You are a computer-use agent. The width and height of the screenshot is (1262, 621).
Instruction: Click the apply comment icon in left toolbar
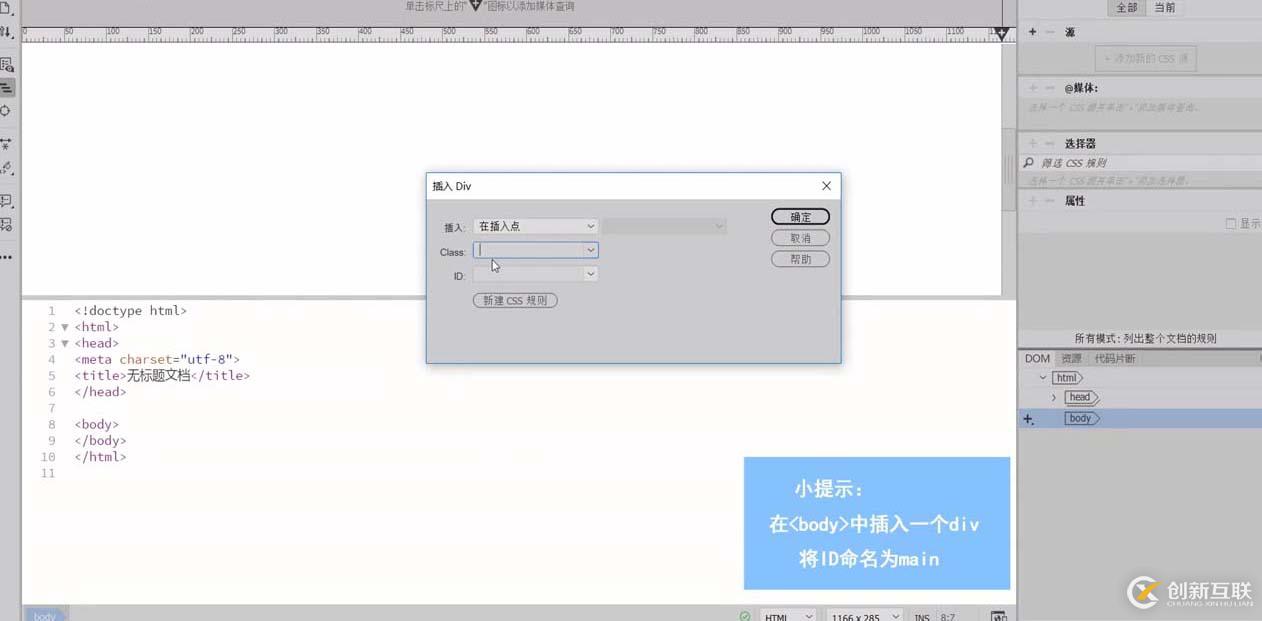pyautogui.click(x=6, y=201)
